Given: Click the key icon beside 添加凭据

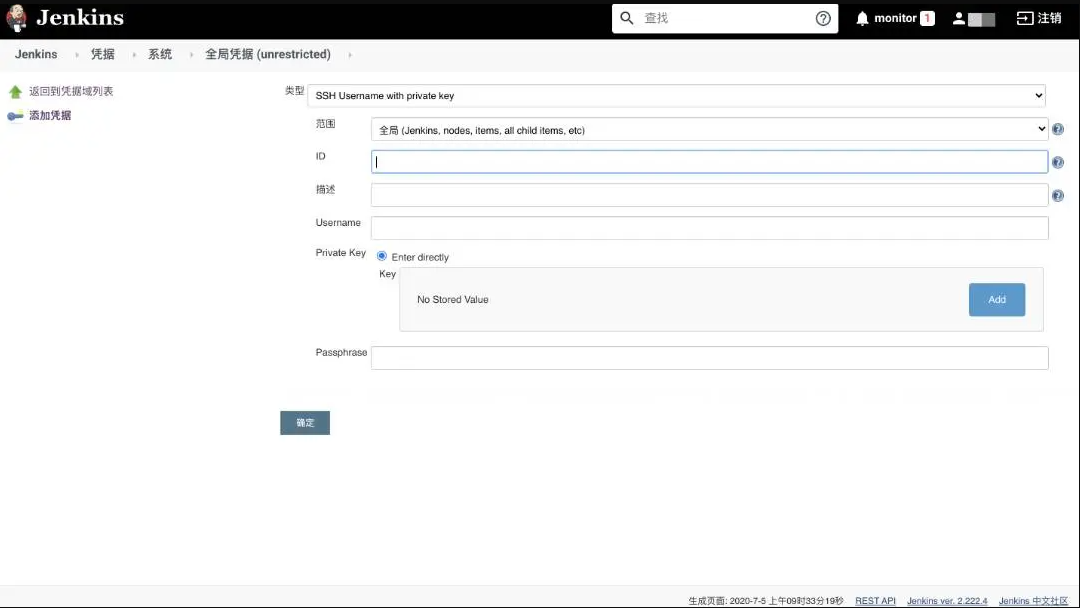Looking at the screenshot, I should point(15,116).
